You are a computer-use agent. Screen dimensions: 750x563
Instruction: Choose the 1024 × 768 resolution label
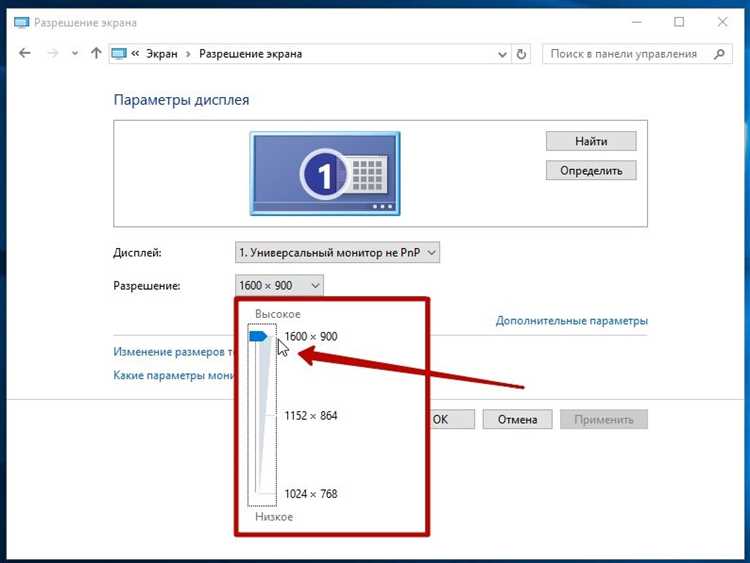[x=311, y=494]
